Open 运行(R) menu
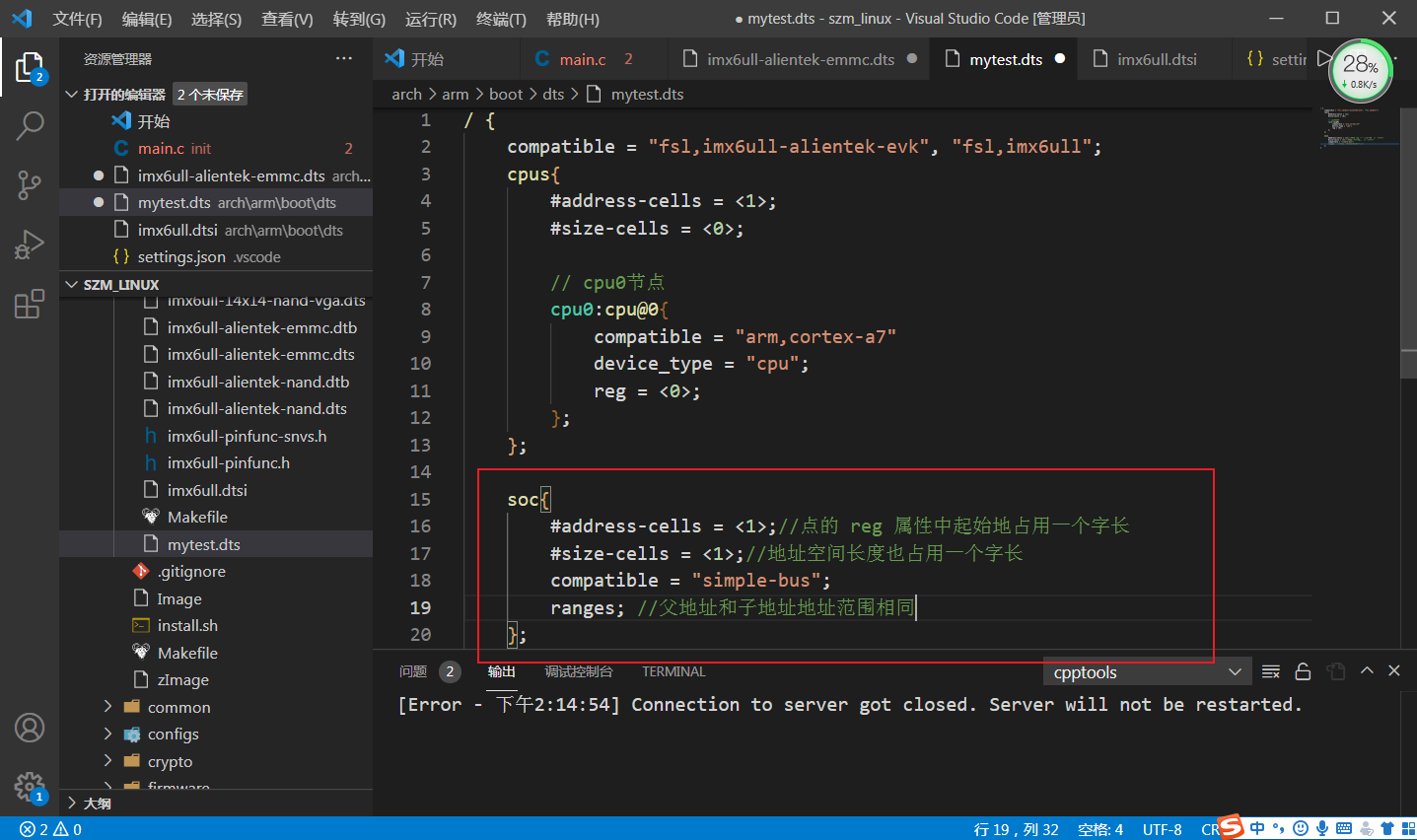Viewport: 1417px width, 840px height. click(x=431, y=19)
